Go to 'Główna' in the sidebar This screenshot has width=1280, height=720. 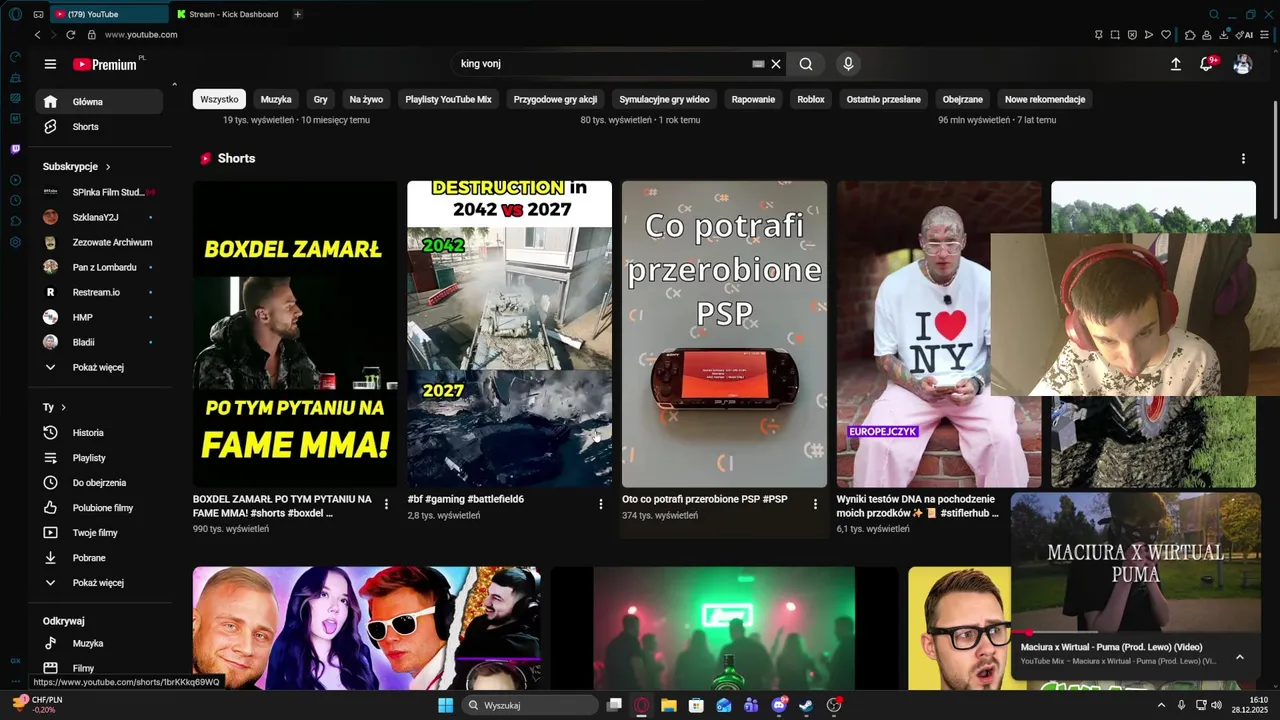coord(99,101)
